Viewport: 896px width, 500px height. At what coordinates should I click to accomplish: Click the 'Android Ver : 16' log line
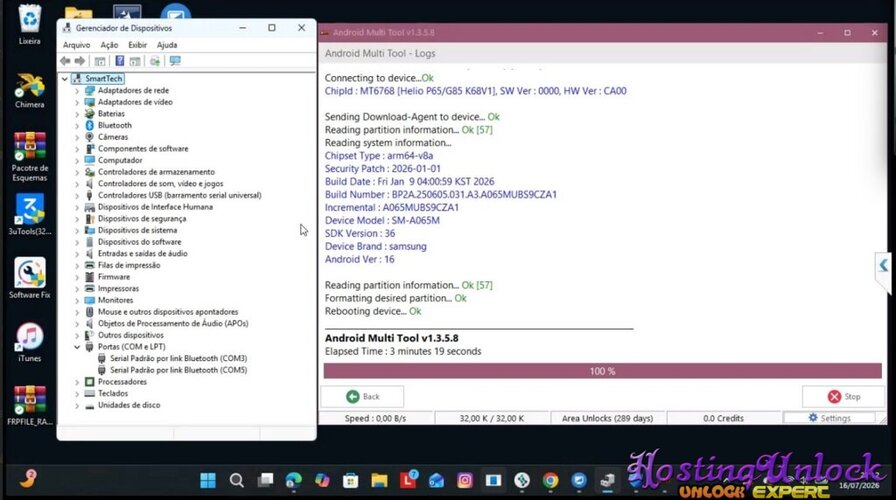click(359, 259)
